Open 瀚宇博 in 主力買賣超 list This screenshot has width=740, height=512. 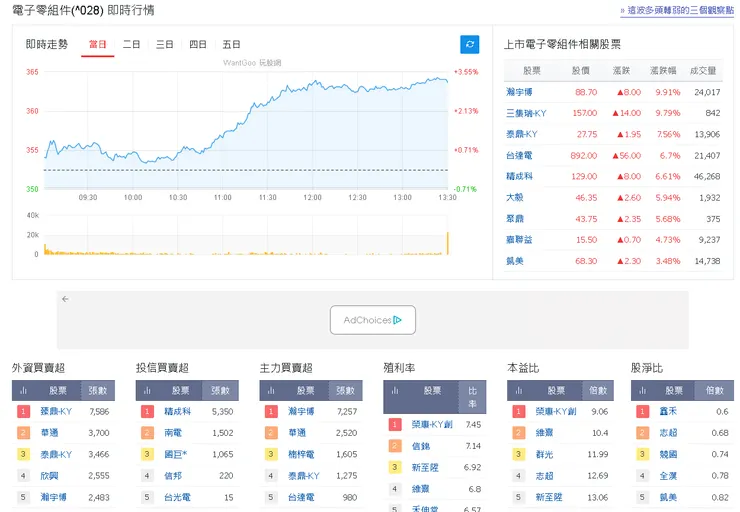[x=301, y=411]
